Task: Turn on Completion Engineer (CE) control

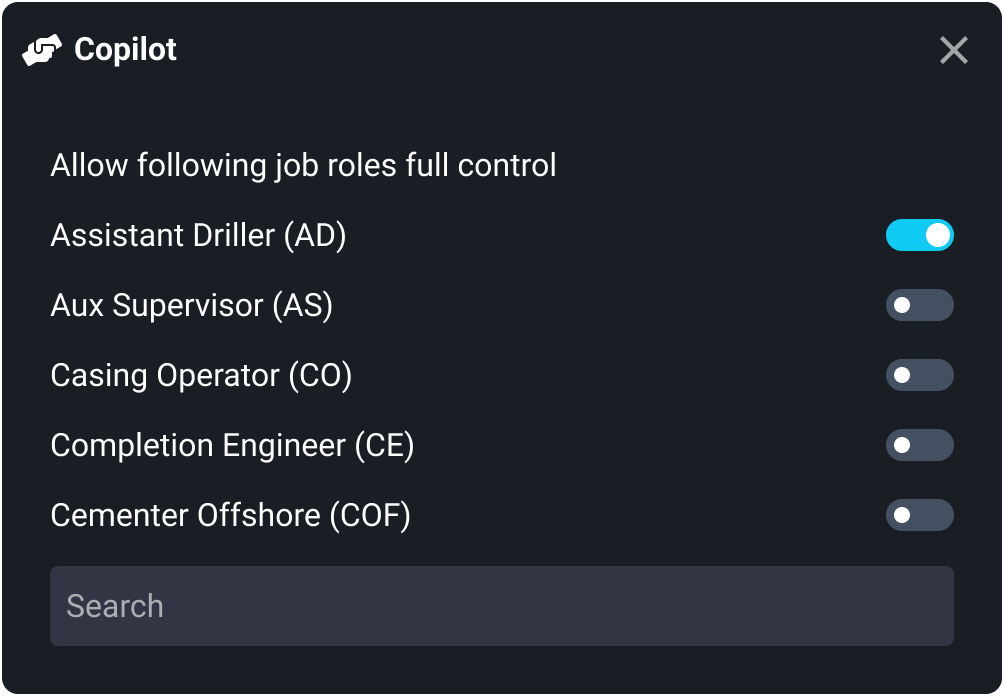Action: coord(920,445)
